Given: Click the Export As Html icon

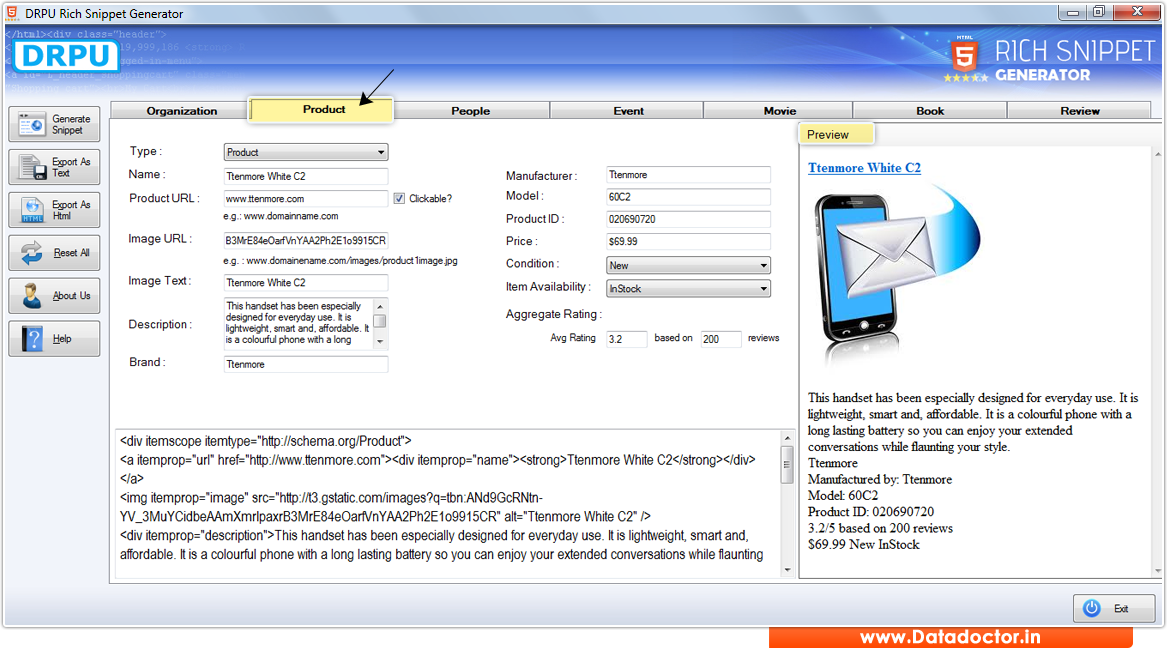Looking at the screenshot, I should [x=32, y=211].
